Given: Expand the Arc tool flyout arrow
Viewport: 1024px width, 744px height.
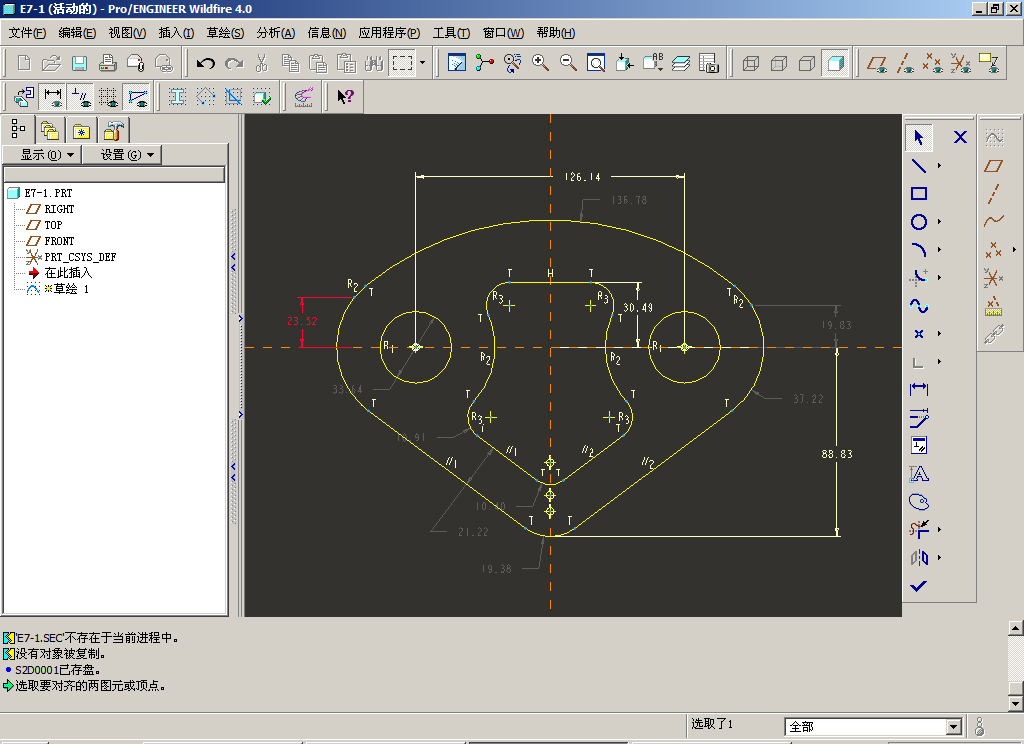Looking at the screenshot, I should [940, 250].
